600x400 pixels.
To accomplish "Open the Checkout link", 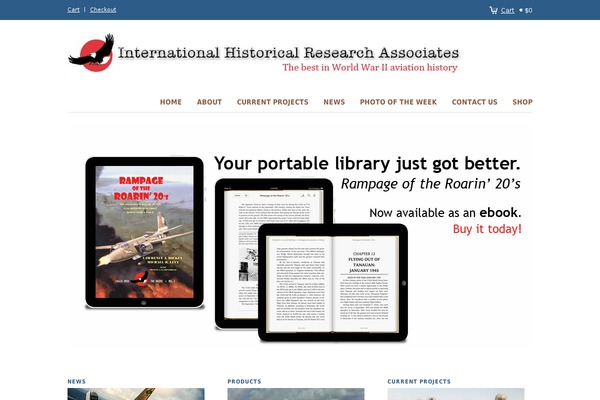I will coord(103,10).
